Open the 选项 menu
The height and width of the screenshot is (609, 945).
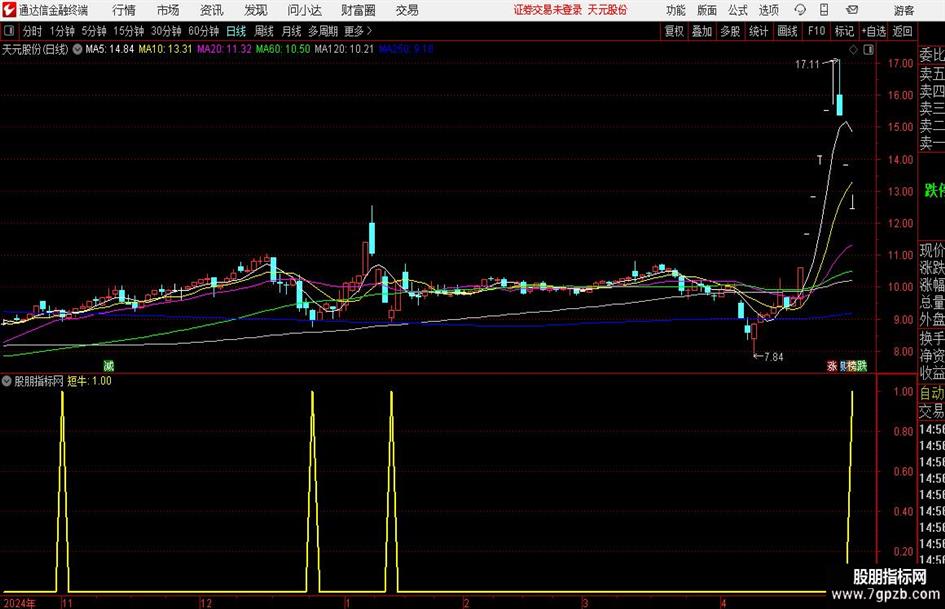[768, 10]
